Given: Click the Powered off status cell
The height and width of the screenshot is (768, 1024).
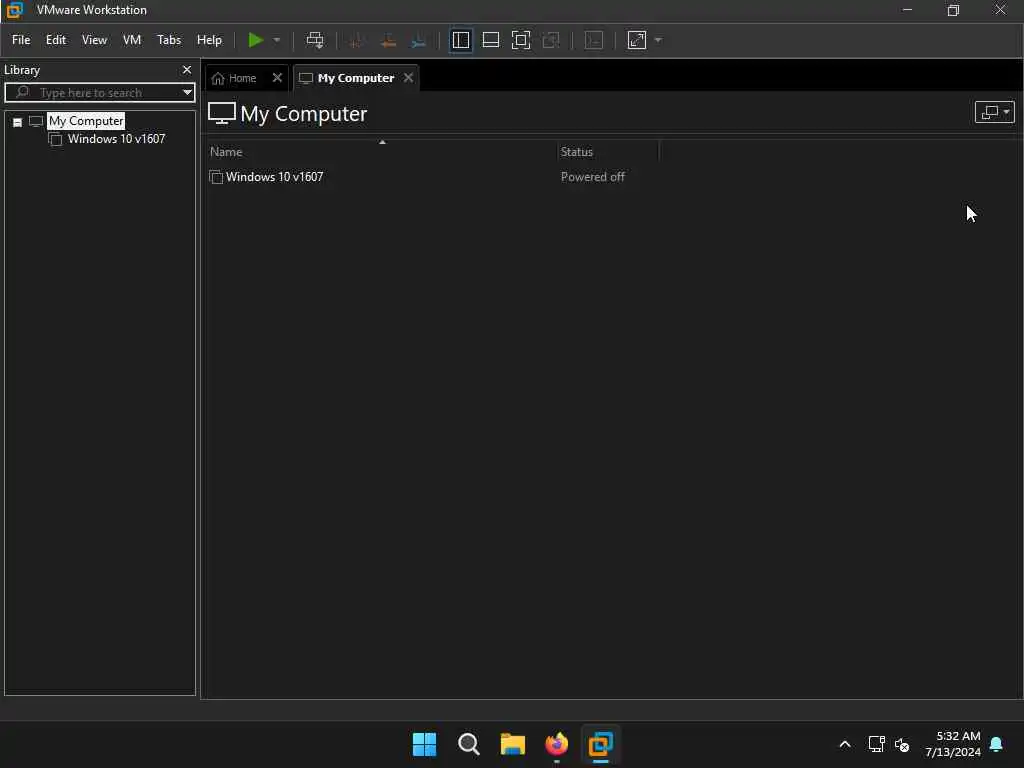Looking at the screenshot, I should pyautogui.click(x=592, y=177).
